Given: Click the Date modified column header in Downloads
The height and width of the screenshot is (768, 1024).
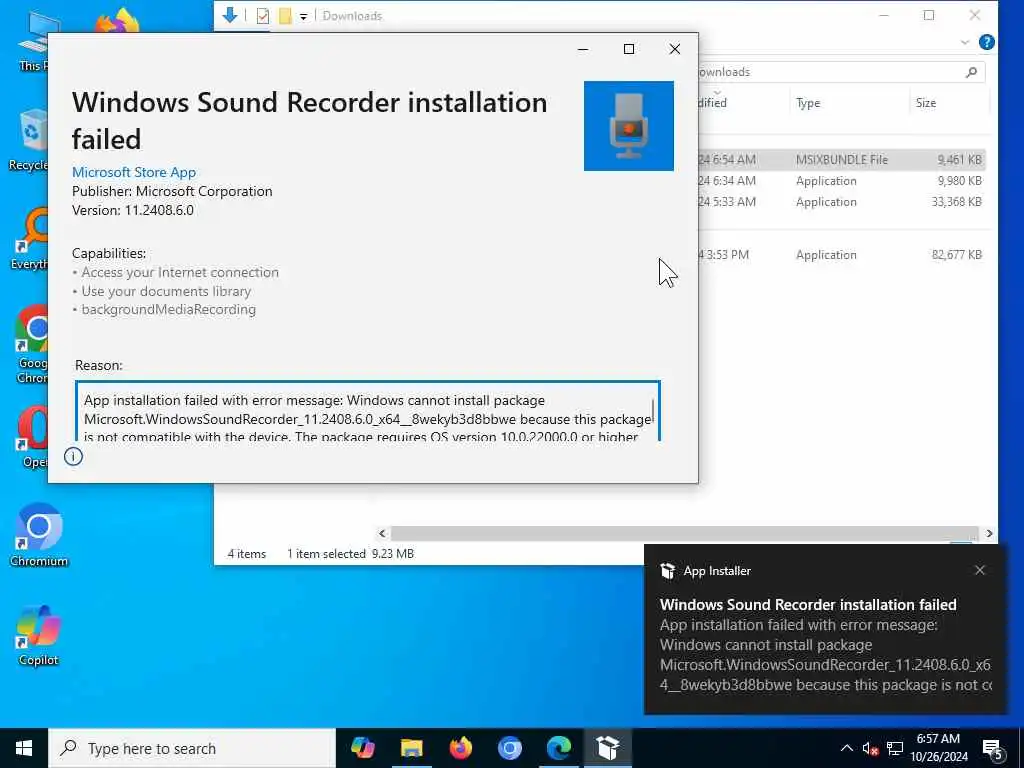Looking at the screenshot, I should (744, 103).
